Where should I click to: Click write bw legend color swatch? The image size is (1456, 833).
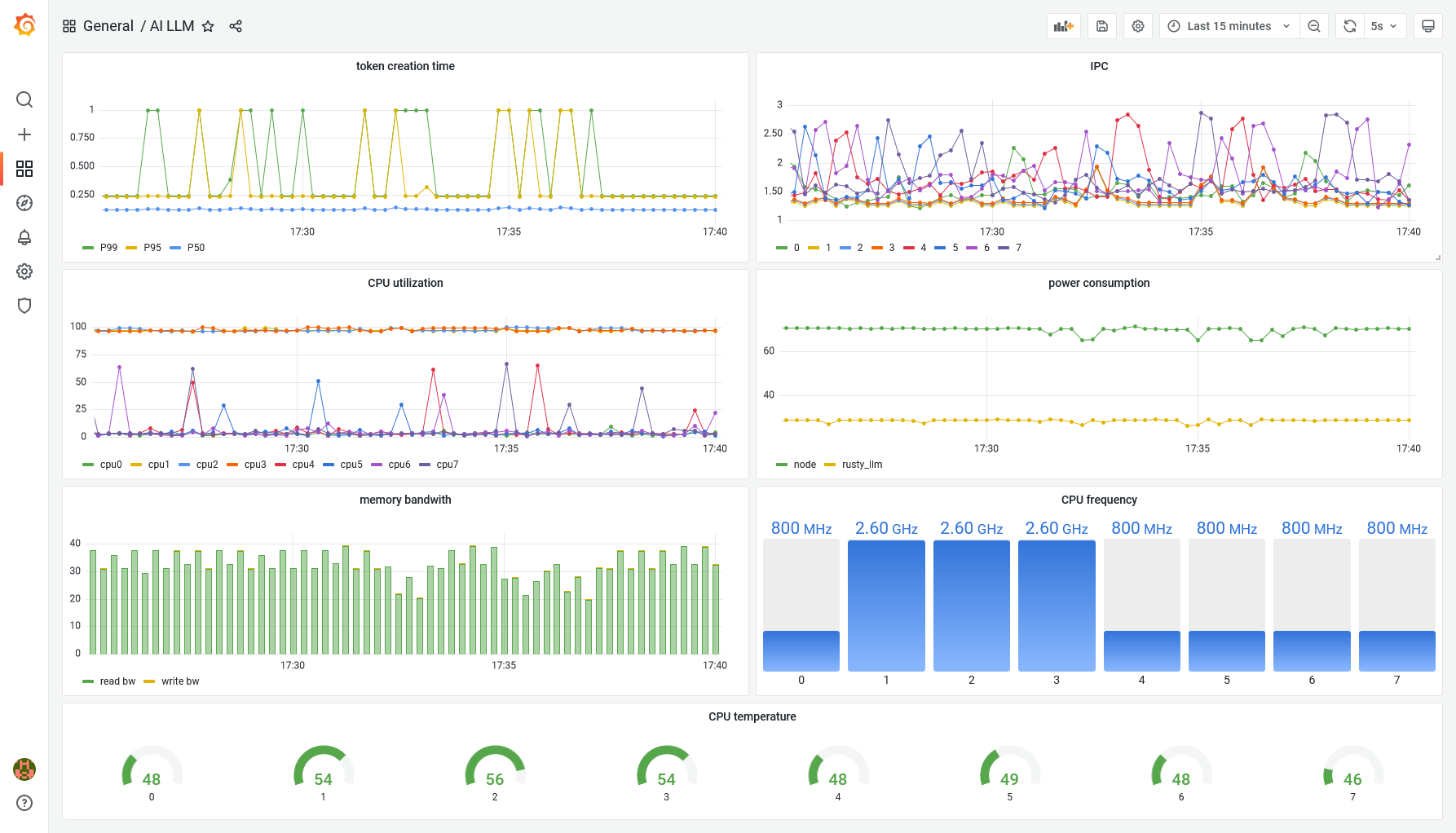149,681
